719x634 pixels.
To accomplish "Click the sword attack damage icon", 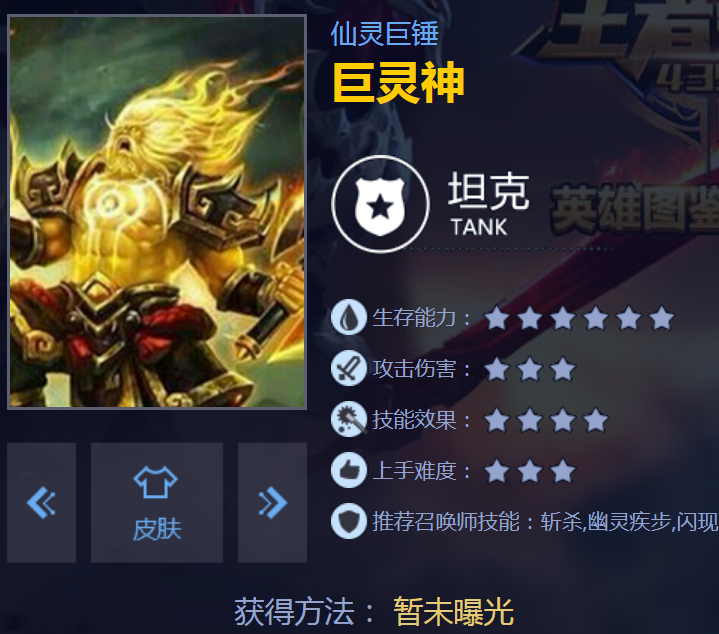I will [348, 368].
